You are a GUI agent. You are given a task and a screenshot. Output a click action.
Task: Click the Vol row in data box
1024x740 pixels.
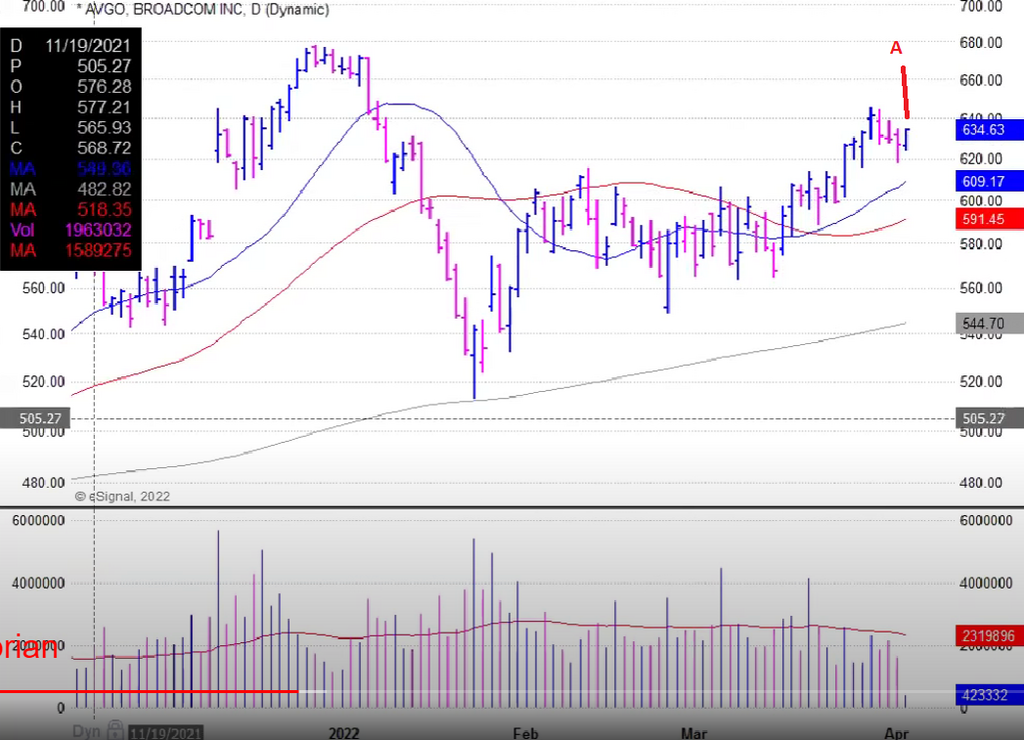pos(71,230)
